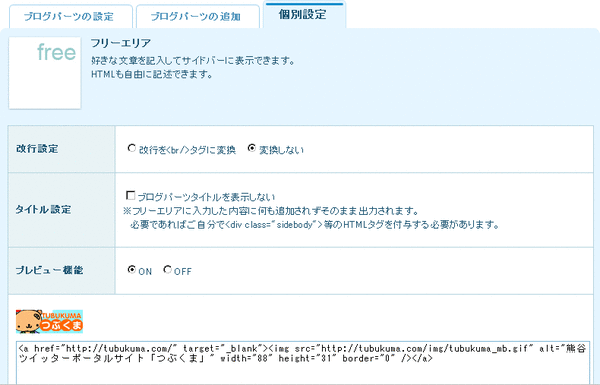Click the タイトル設定 row label
Screen dimensions: 600x385
[43, 209]
